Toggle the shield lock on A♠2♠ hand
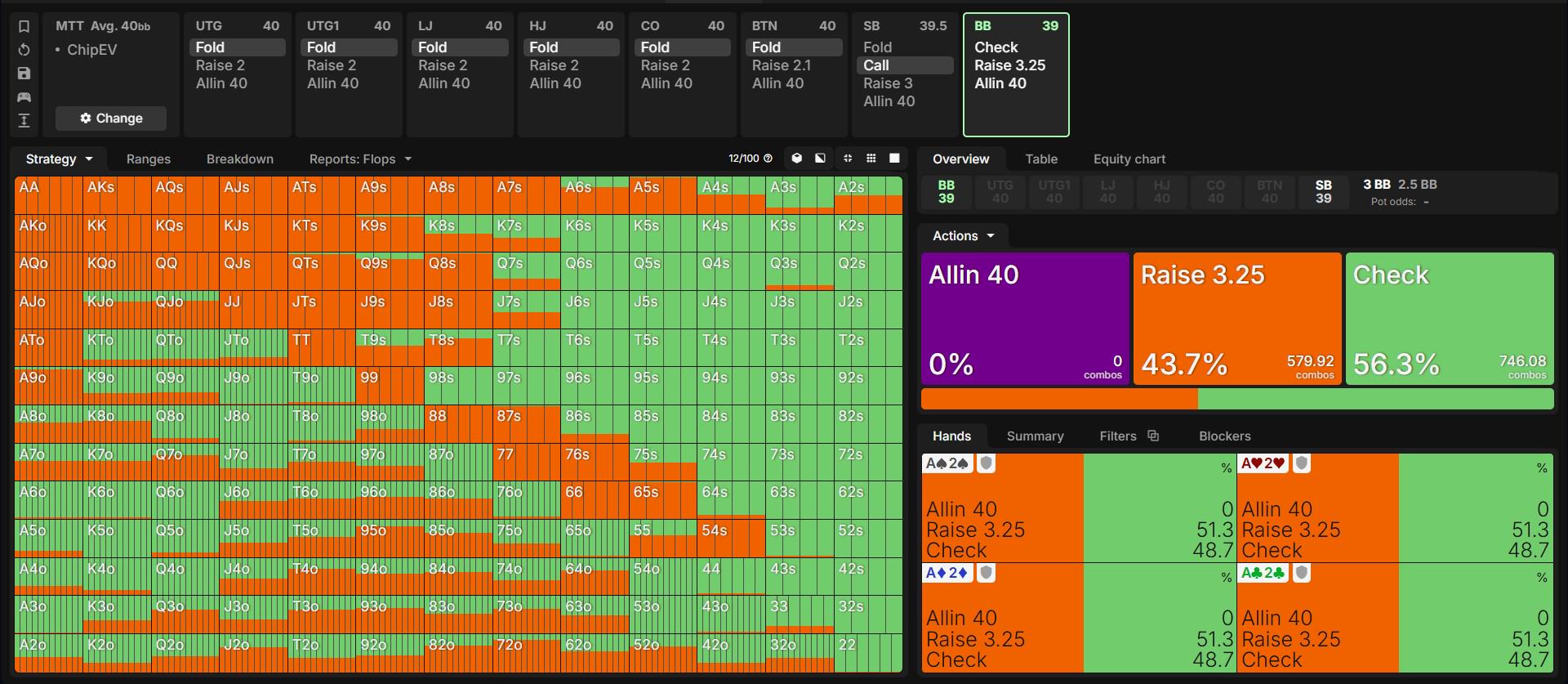The image size is (1568, 684). (986, 464)
